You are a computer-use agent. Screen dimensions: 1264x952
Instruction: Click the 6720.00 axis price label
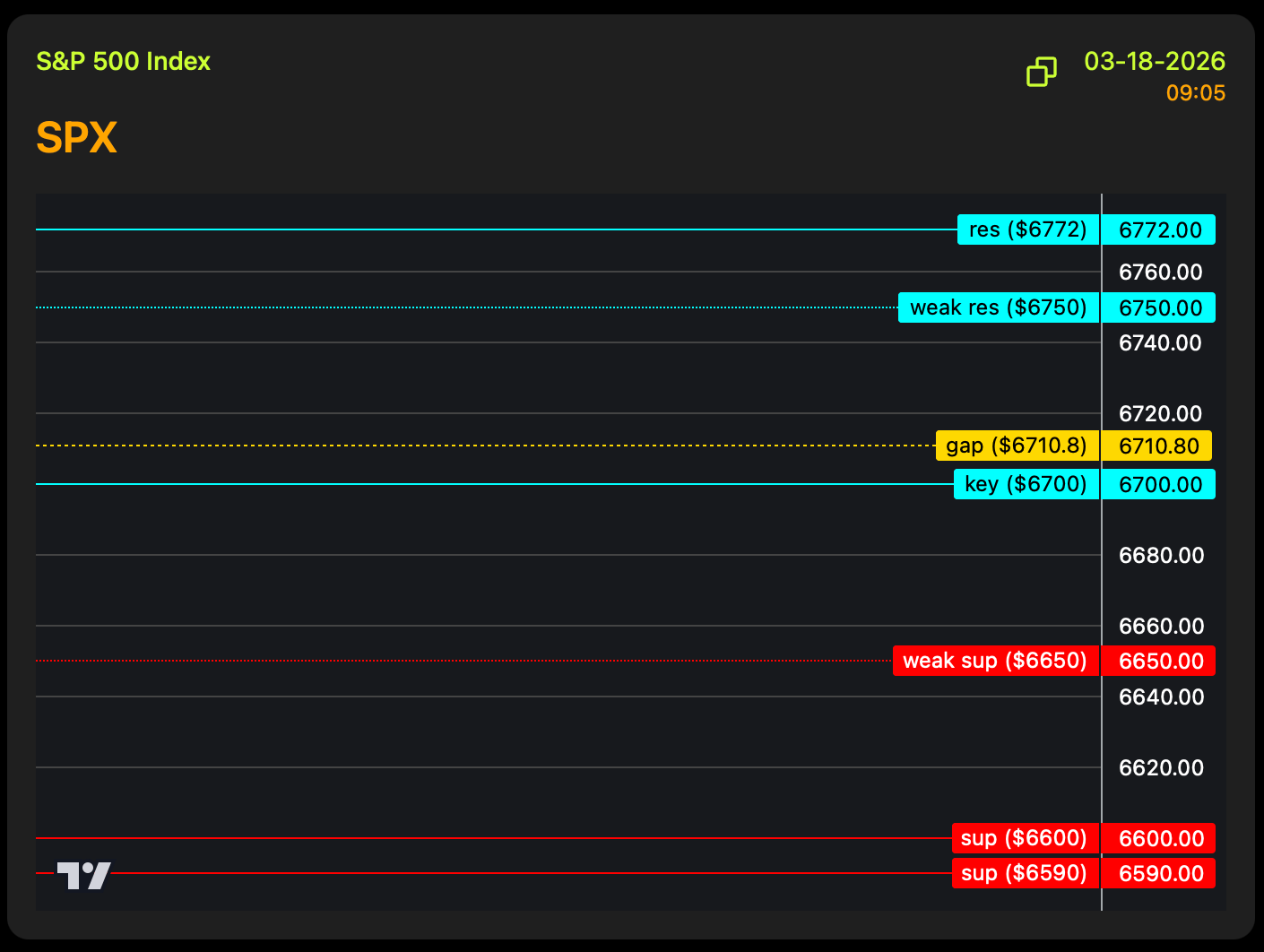[x=1161, y=413]
